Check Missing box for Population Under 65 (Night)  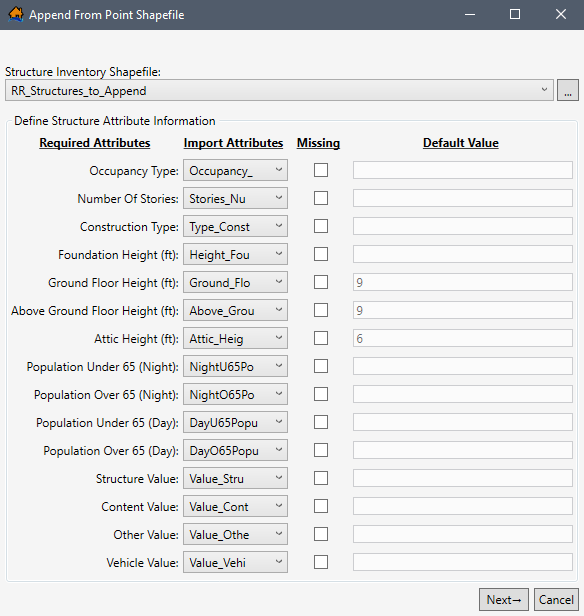(321, 366)
